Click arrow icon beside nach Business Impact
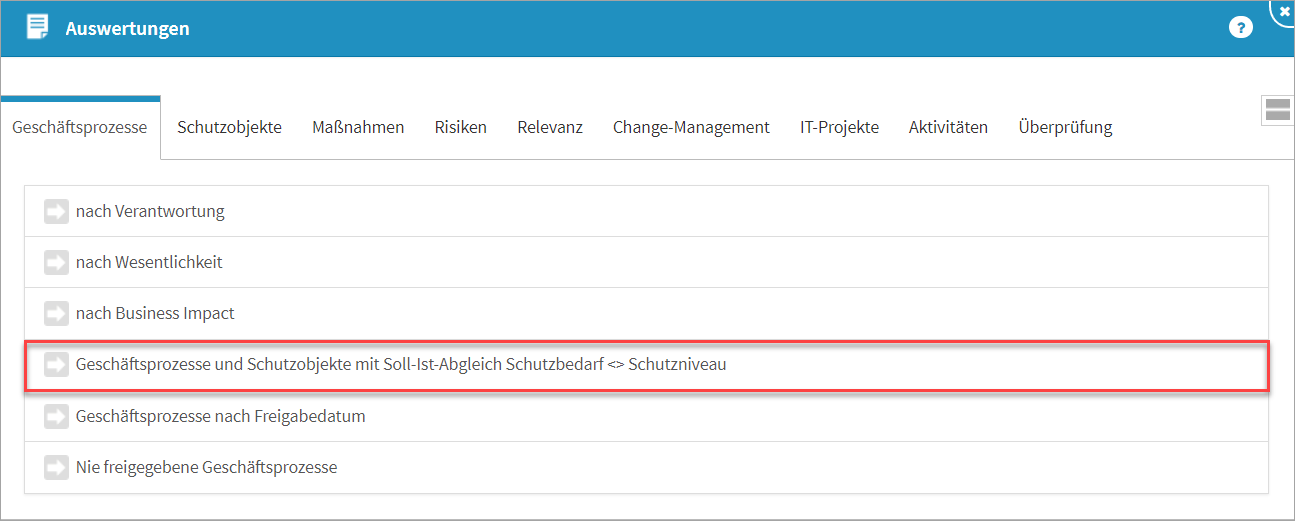The width and height of the screenshot is (1295, 521). [56, 314]
